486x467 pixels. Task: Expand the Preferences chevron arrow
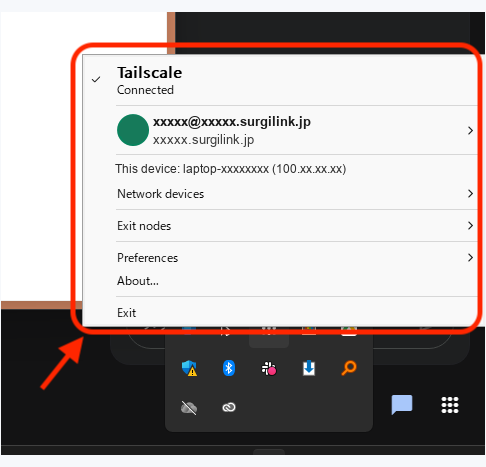pyautogui.click(x=470, y=258)
